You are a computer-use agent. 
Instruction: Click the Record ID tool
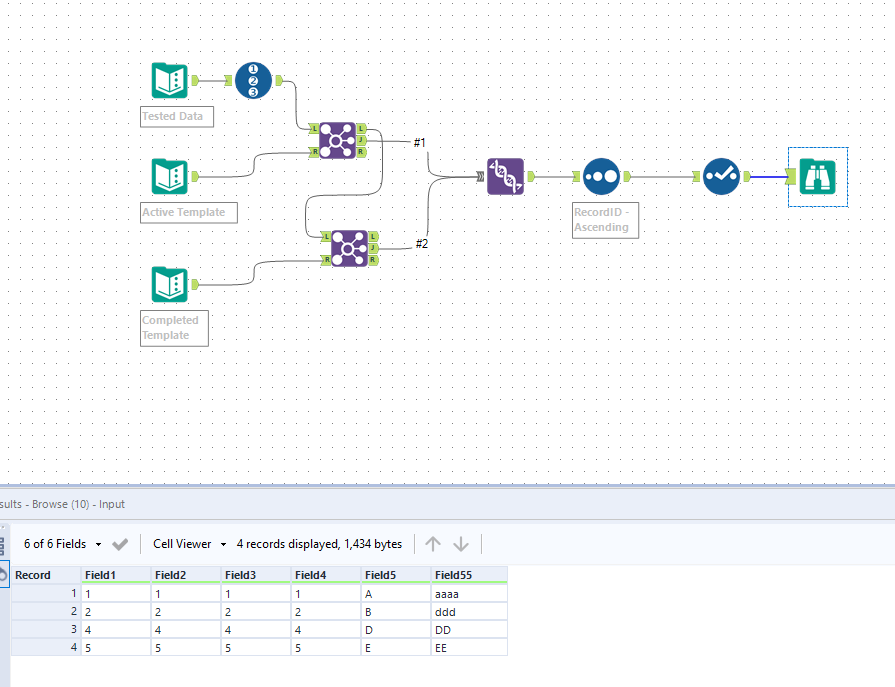[252, 80]
